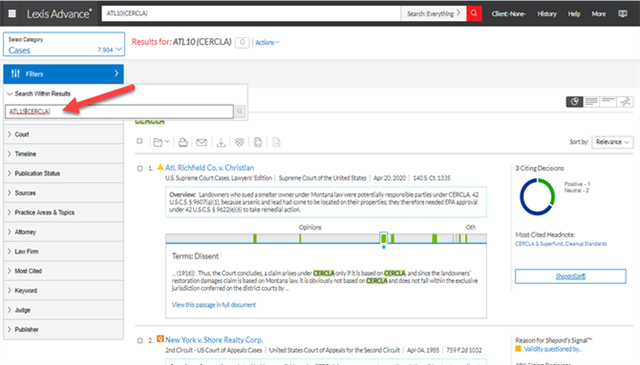Click the Shepardize button

pos(570,276)
